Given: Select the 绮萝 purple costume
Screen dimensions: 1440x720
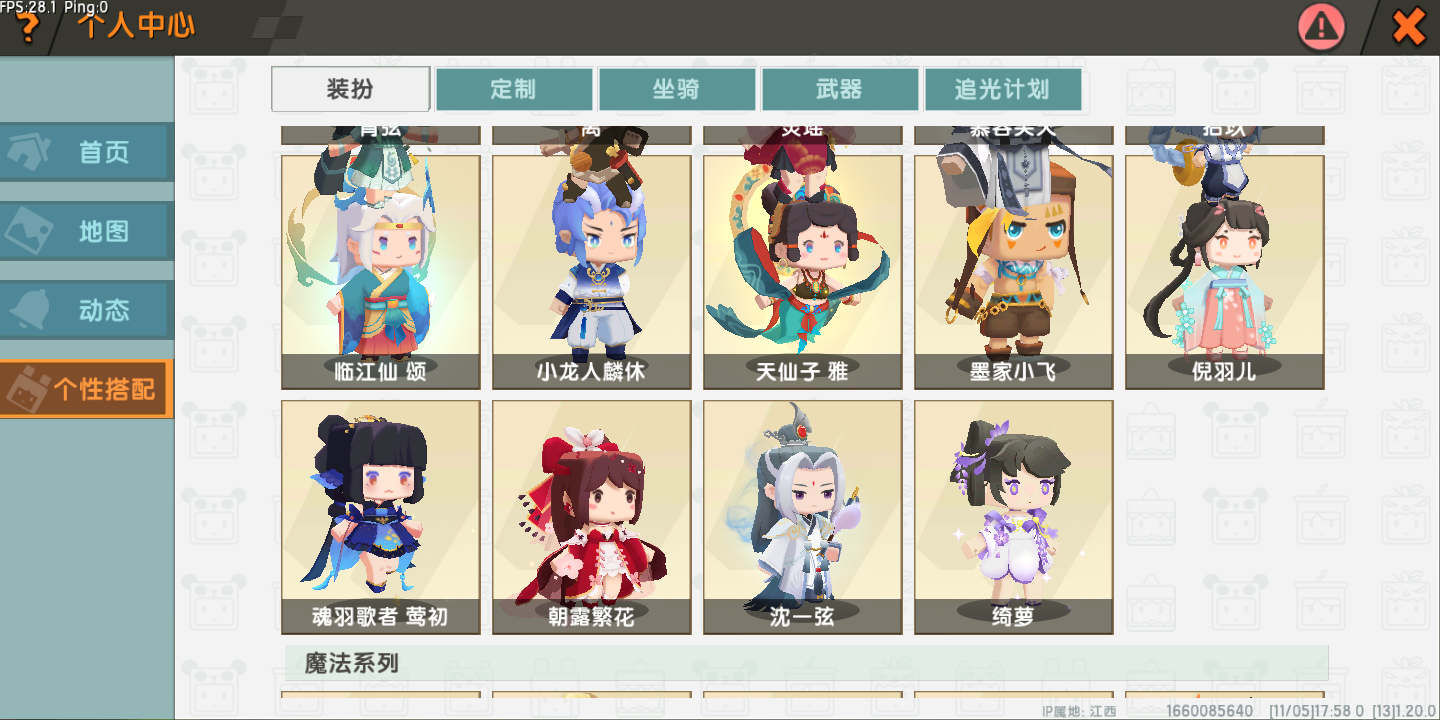Looking at the screenshot, I should pos(1014,517).
